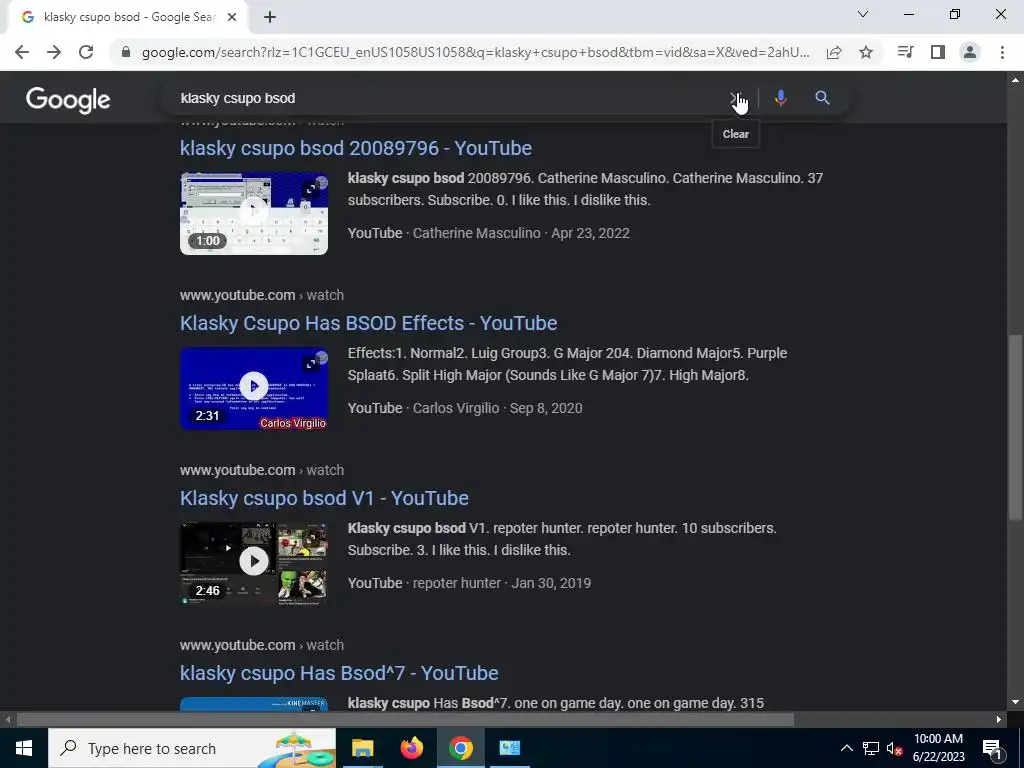Open Klasky Csupo Has BSOD Effects result

pos(368,323)
